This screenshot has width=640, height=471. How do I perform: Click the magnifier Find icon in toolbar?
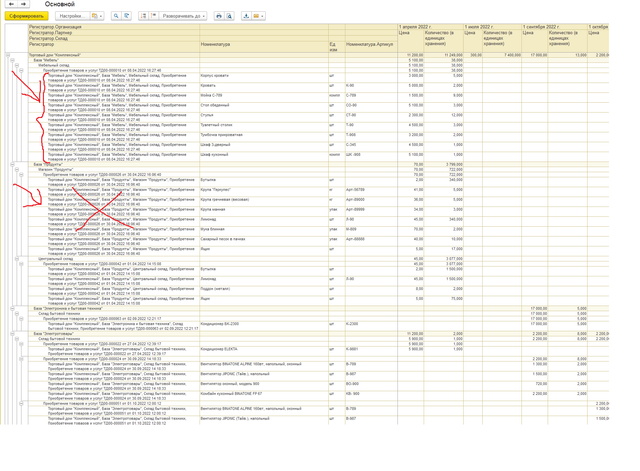[x=116, y=16]
